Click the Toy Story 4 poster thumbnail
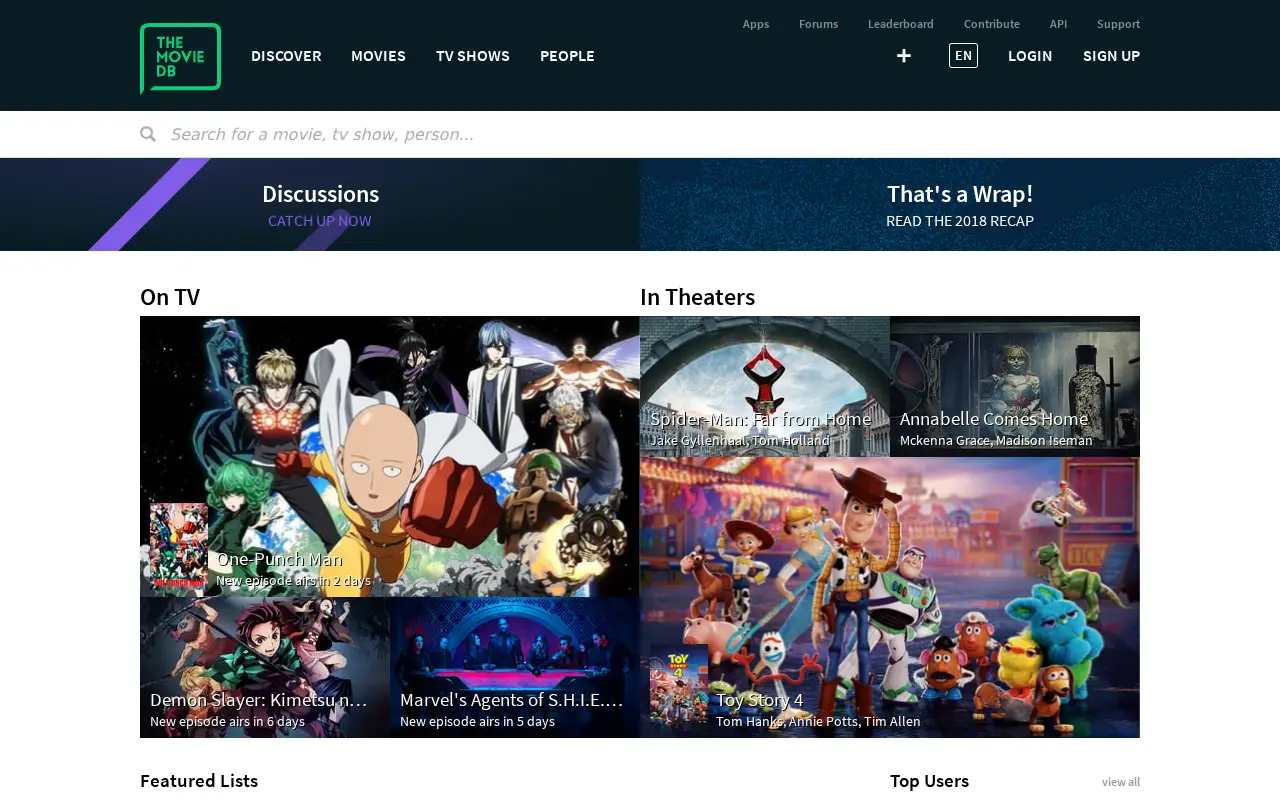This screenshot has width=1280, height=800. 679,686
